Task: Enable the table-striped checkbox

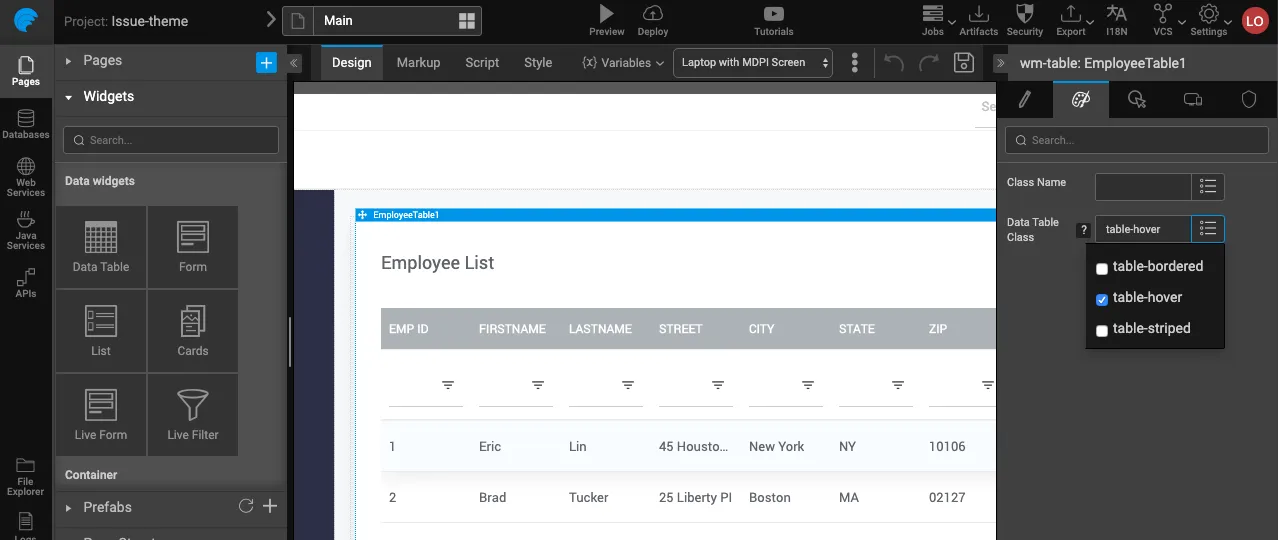Action: (1102, 330)
